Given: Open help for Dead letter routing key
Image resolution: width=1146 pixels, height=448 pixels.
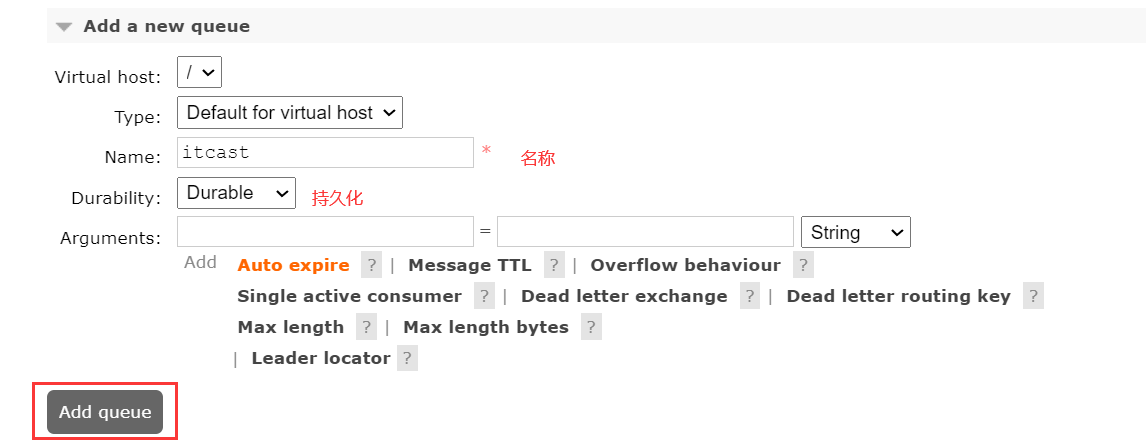Looking at the screenshot, I should [1033, 296].
